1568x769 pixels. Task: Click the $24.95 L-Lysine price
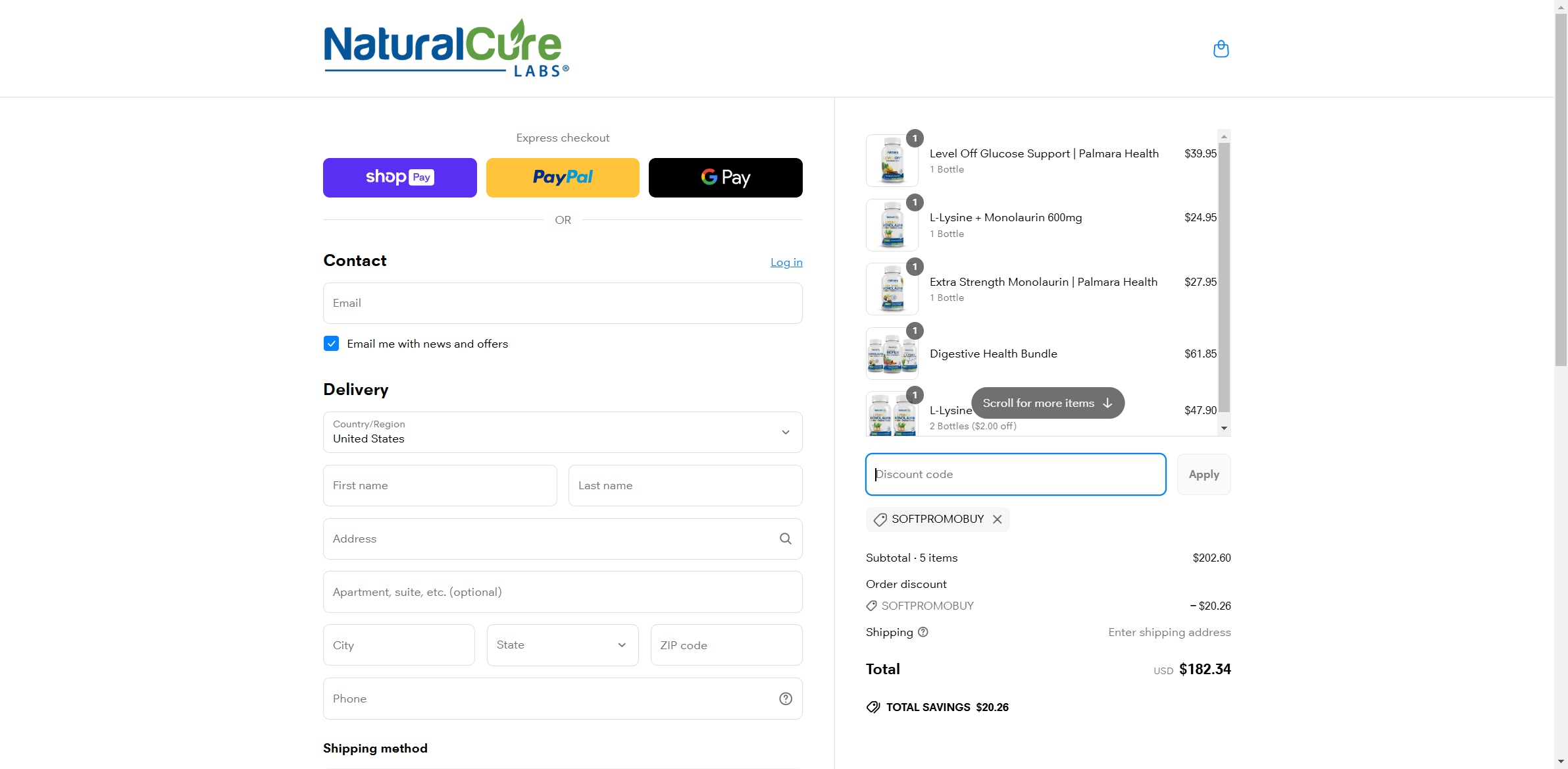point(1201,217)
